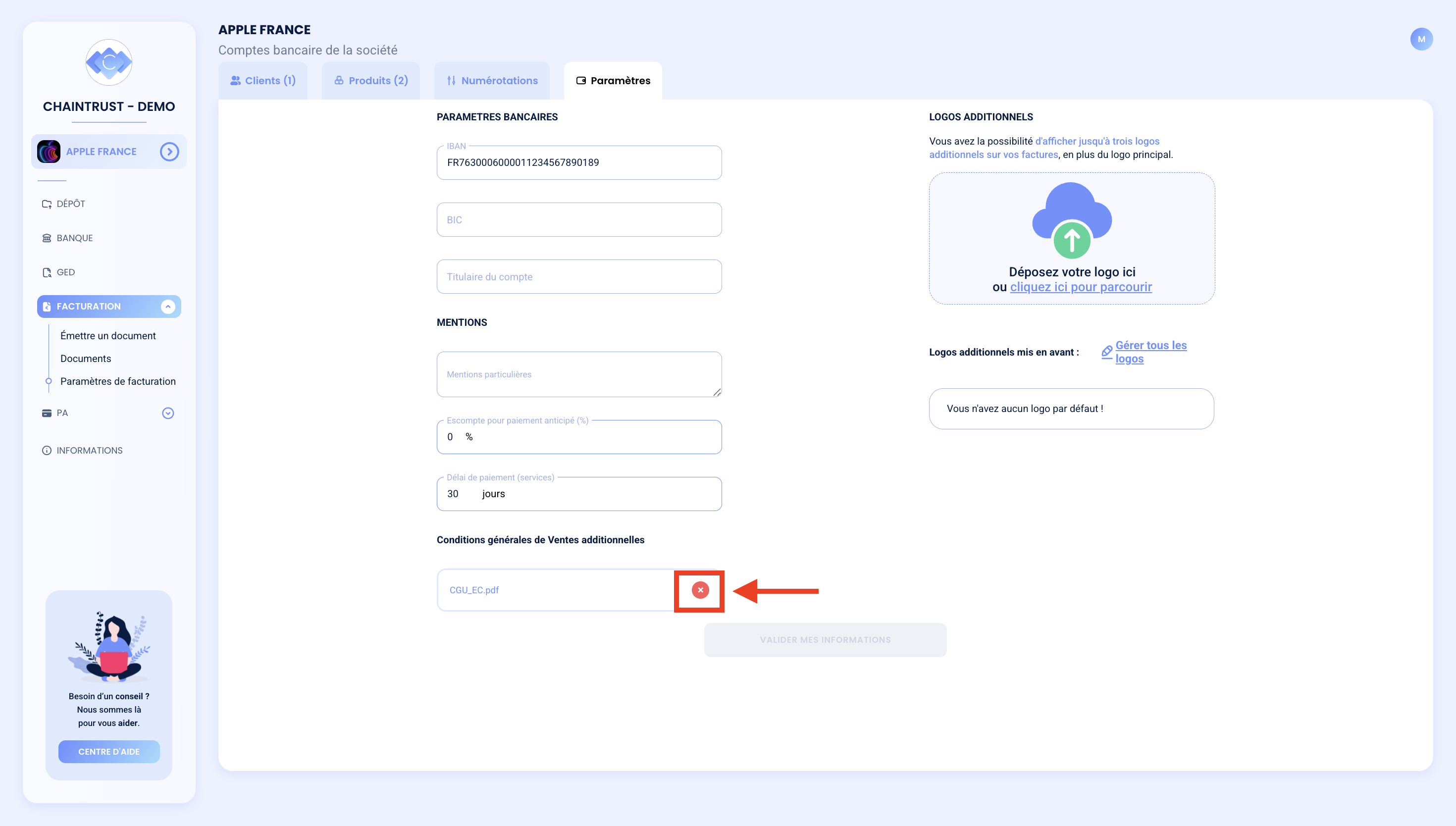Switch to the Produits (2) tab
The width and height of the screenshot is (1456, 826).
371,81
